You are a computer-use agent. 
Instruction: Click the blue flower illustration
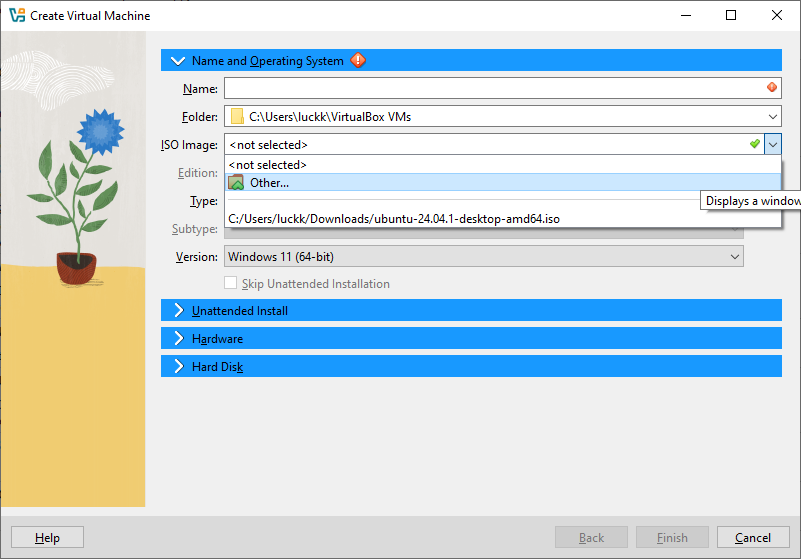pyautogui.click(x=100, y=130)
